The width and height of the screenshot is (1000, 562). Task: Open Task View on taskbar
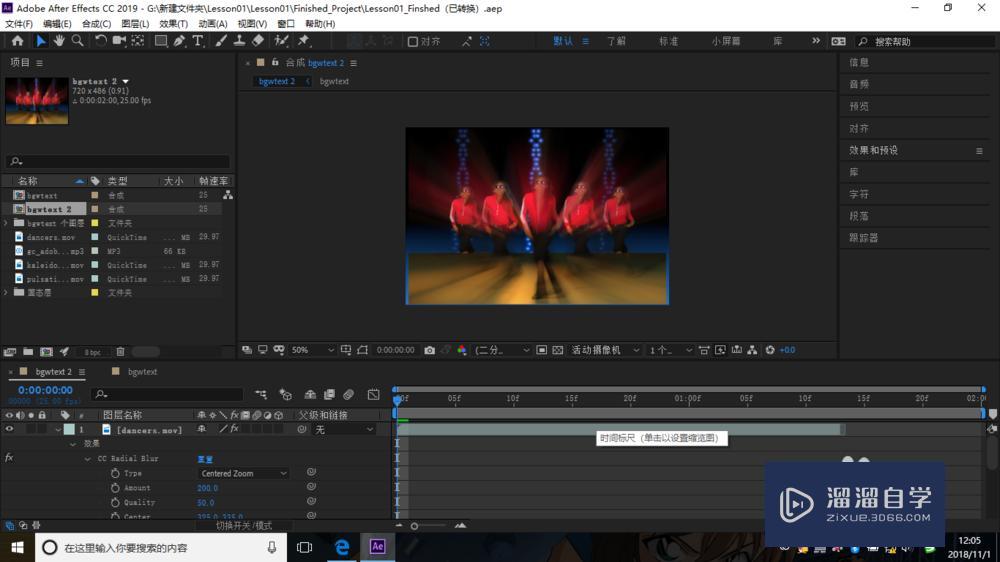[x=305, y=547]
